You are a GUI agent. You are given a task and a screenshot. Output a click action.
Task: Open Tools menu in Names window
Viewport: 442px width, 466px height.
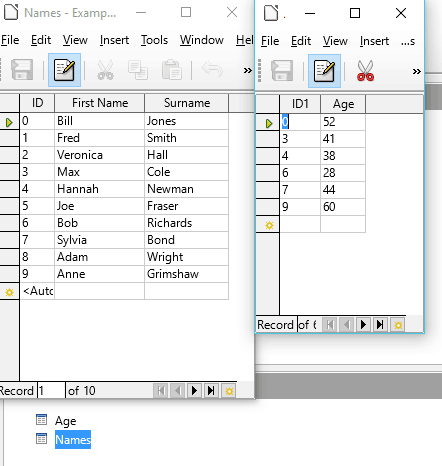[x=154, y=40]
